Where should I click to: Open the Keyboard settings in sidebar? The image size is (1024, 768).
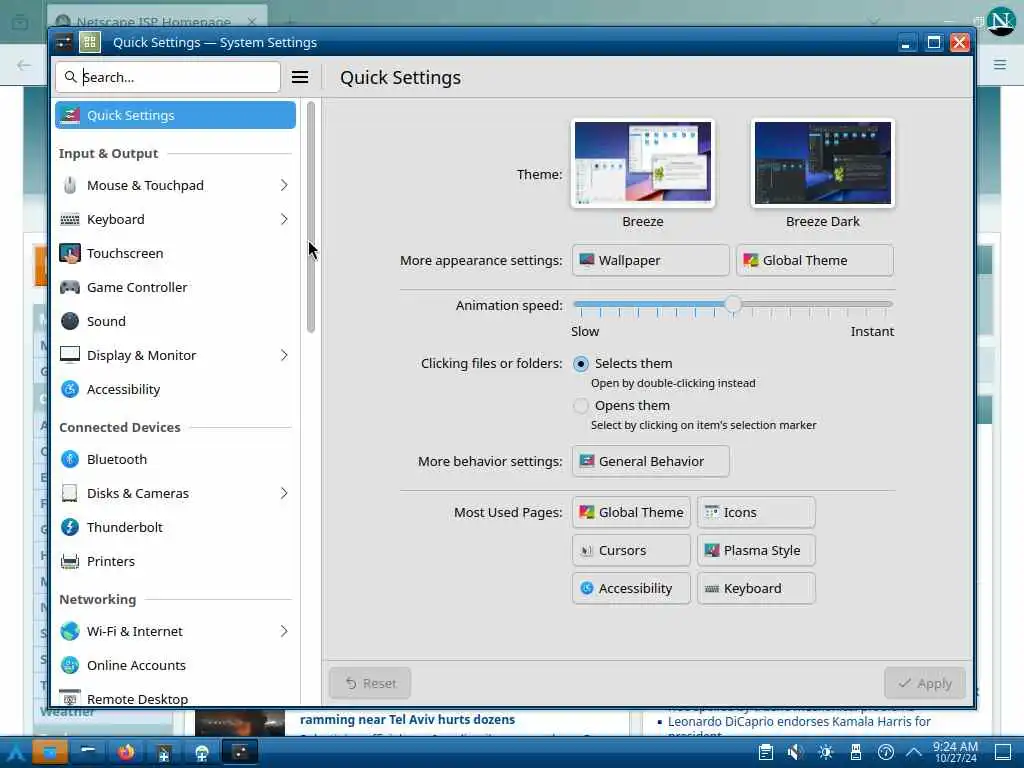(x=175, y=219)
